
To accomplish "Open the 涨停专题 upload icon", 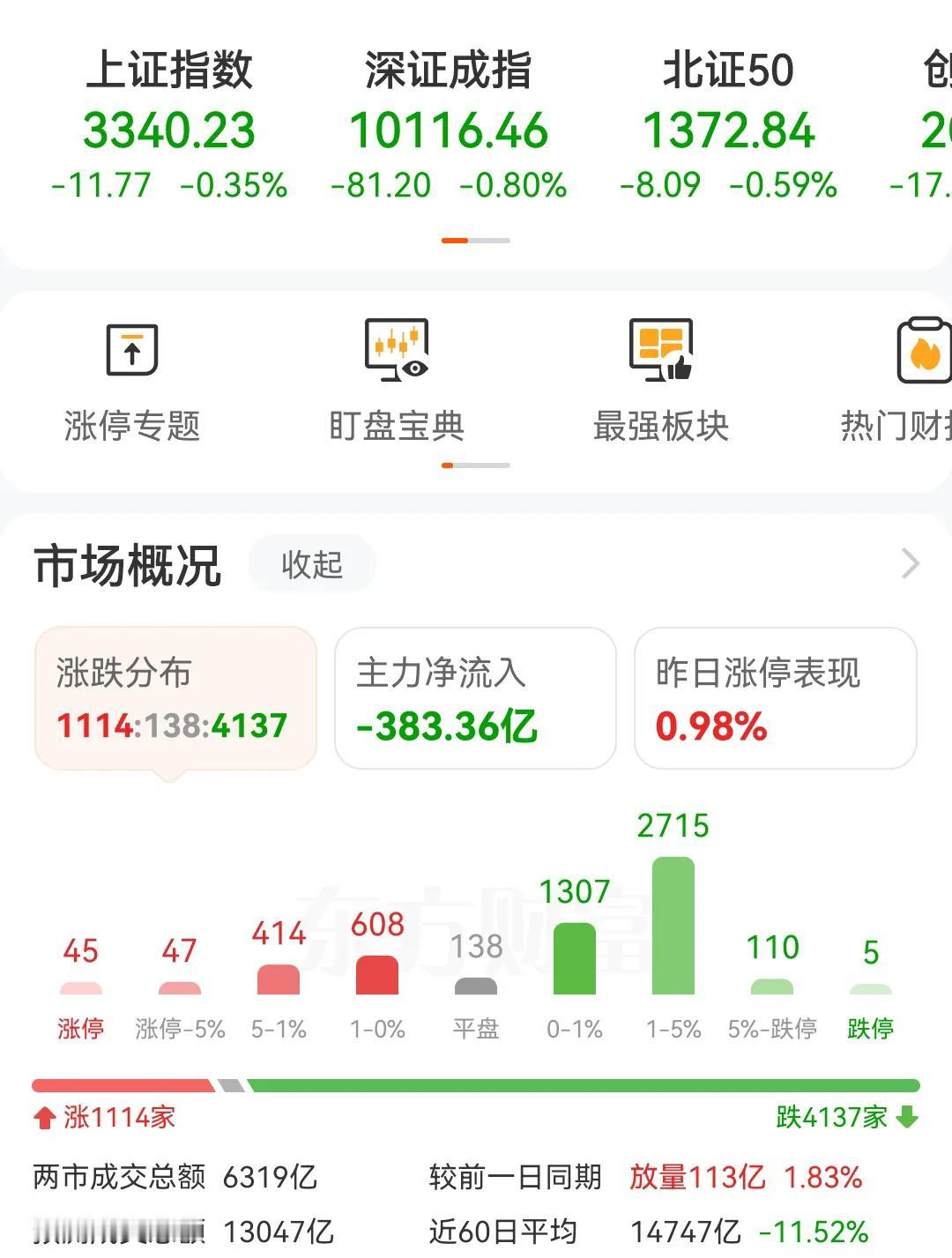I will [x=132, y=350].
